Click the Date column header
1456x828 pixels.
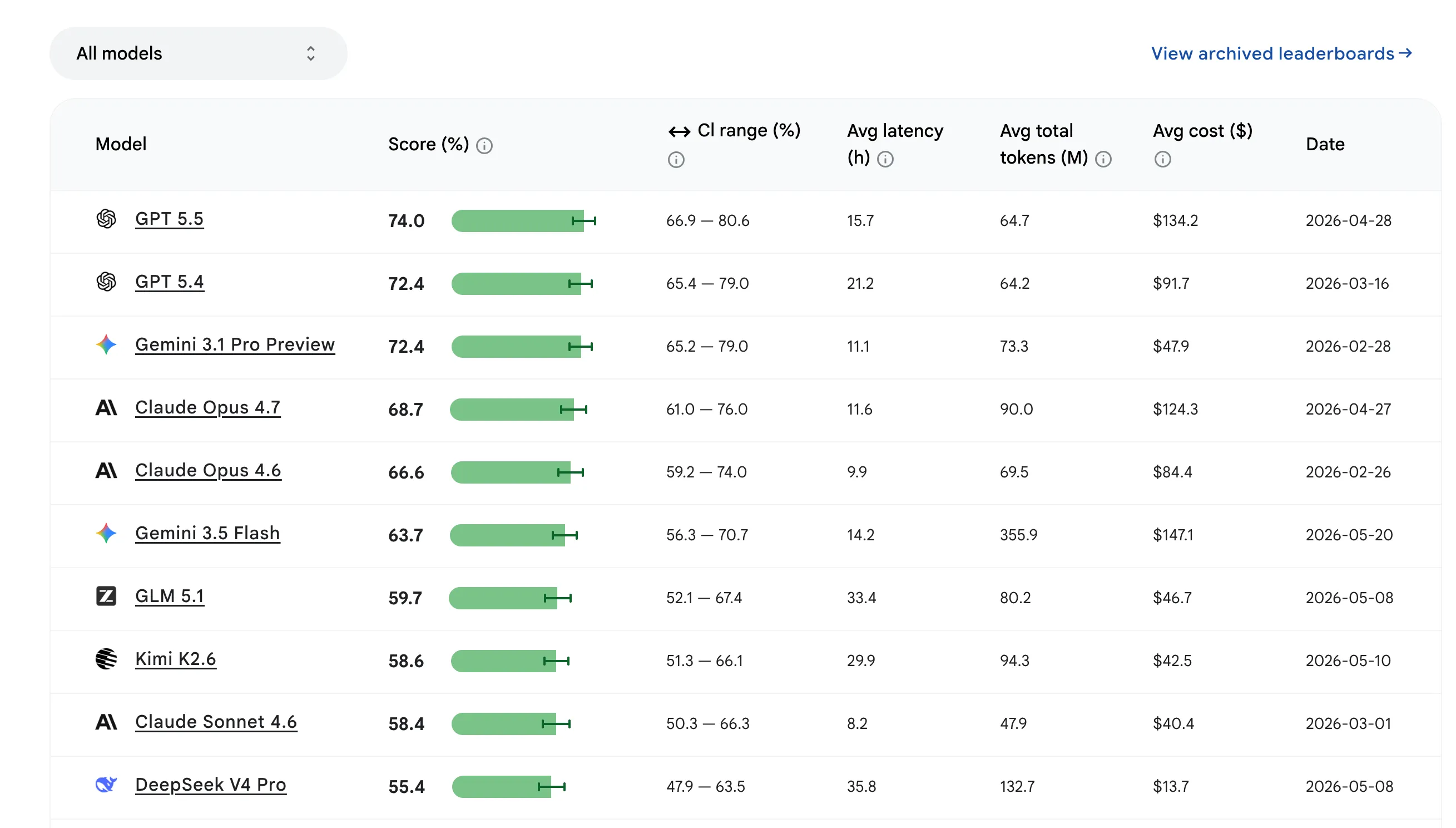(x=1325, y=145)
